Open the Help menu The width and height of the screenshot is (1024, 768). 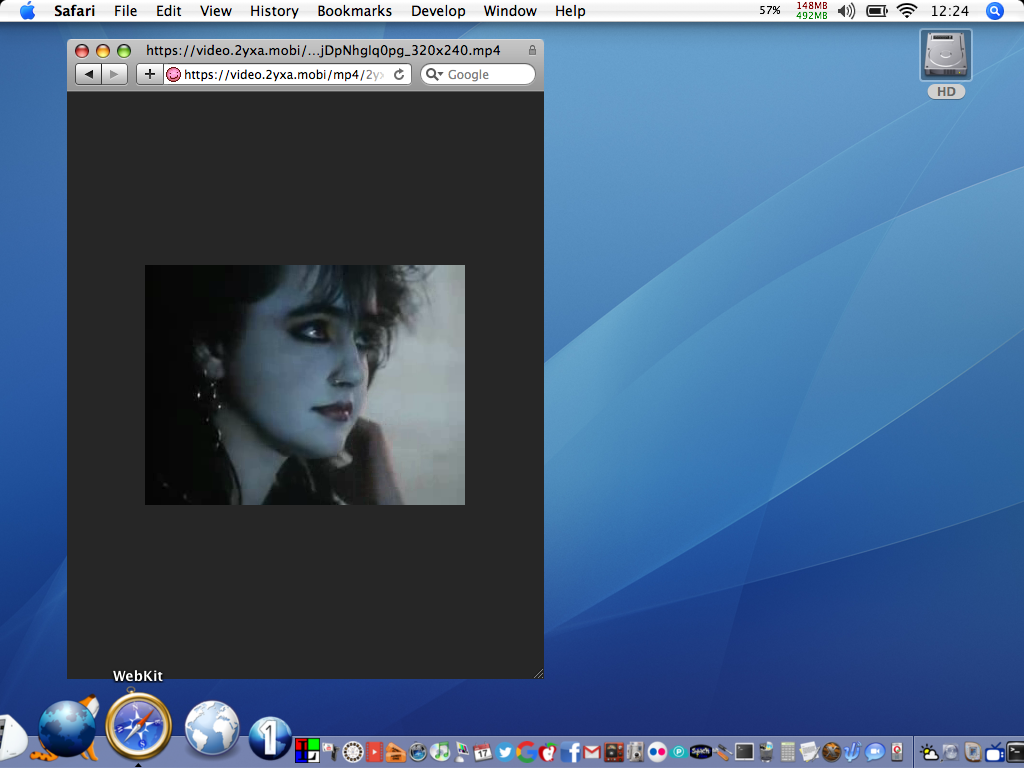click(570, 11)
